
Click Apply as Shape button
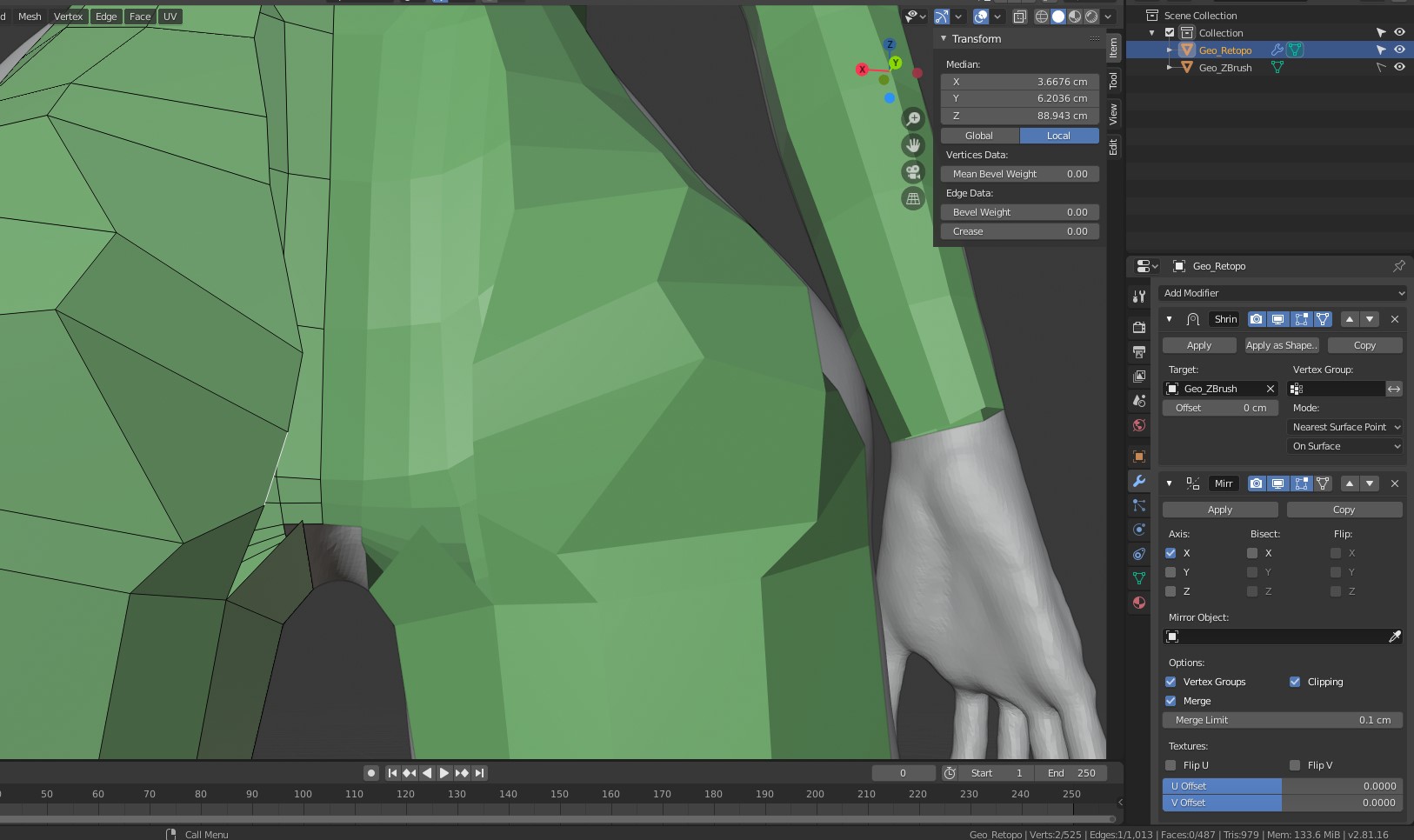point(1281,345)
